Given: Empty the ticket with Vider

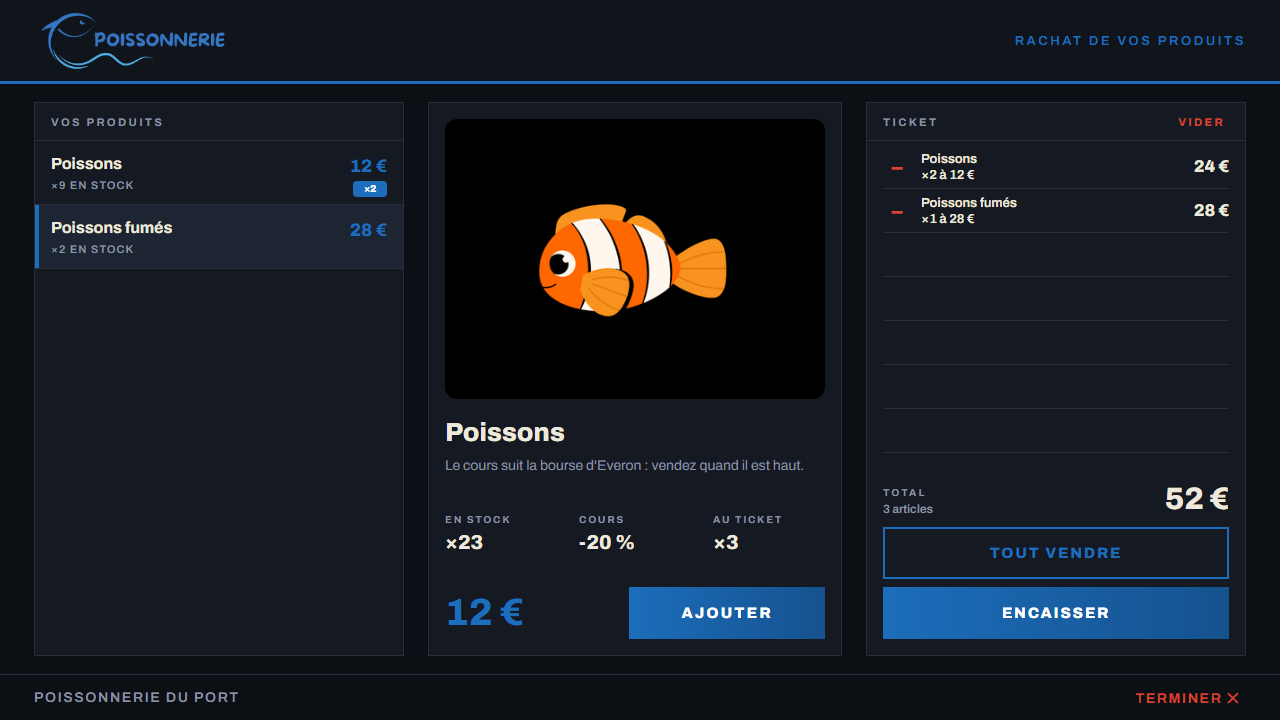Looking at the screenshot, I should (1201, 122).
